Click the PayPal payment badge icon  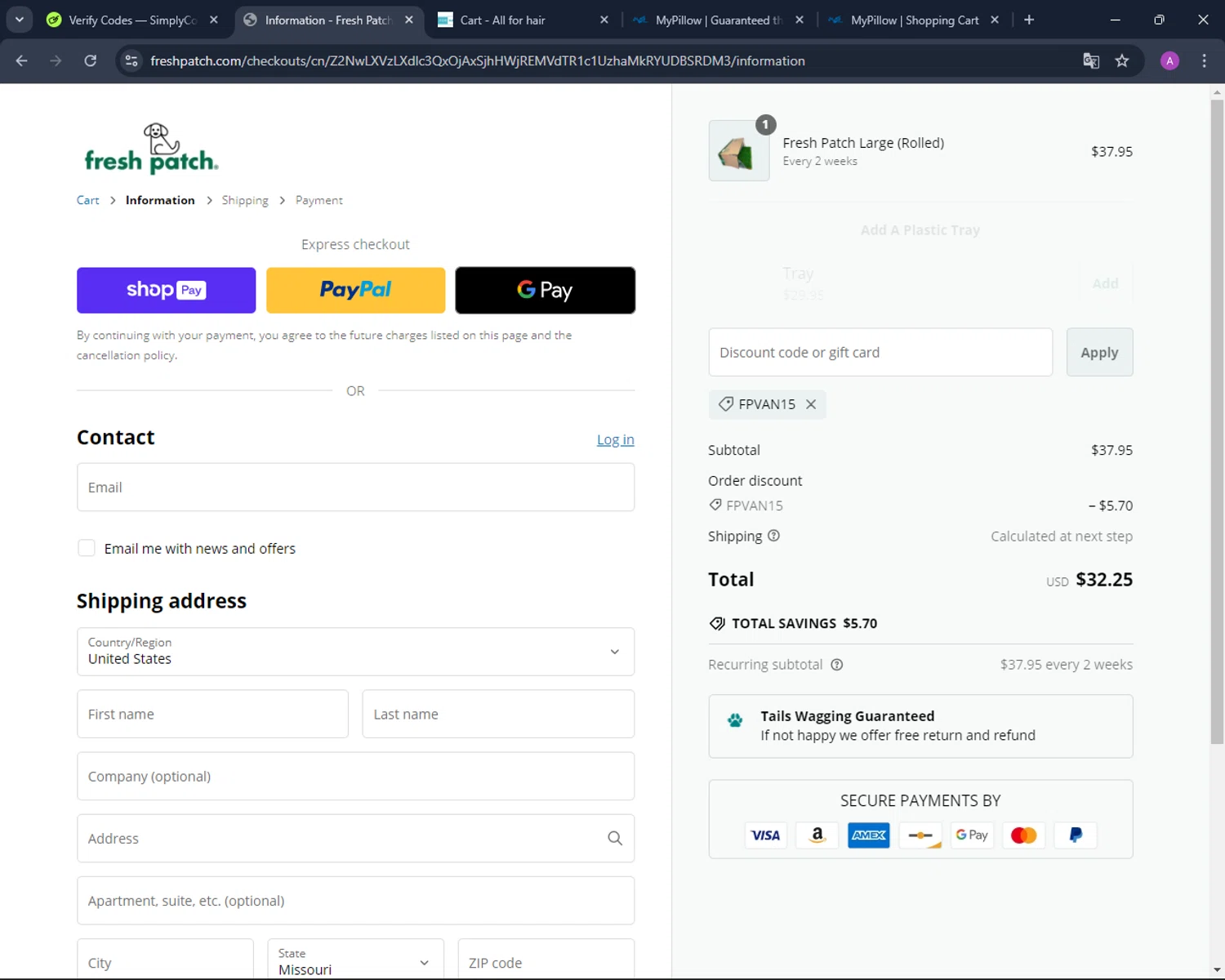coord(1076,835)
